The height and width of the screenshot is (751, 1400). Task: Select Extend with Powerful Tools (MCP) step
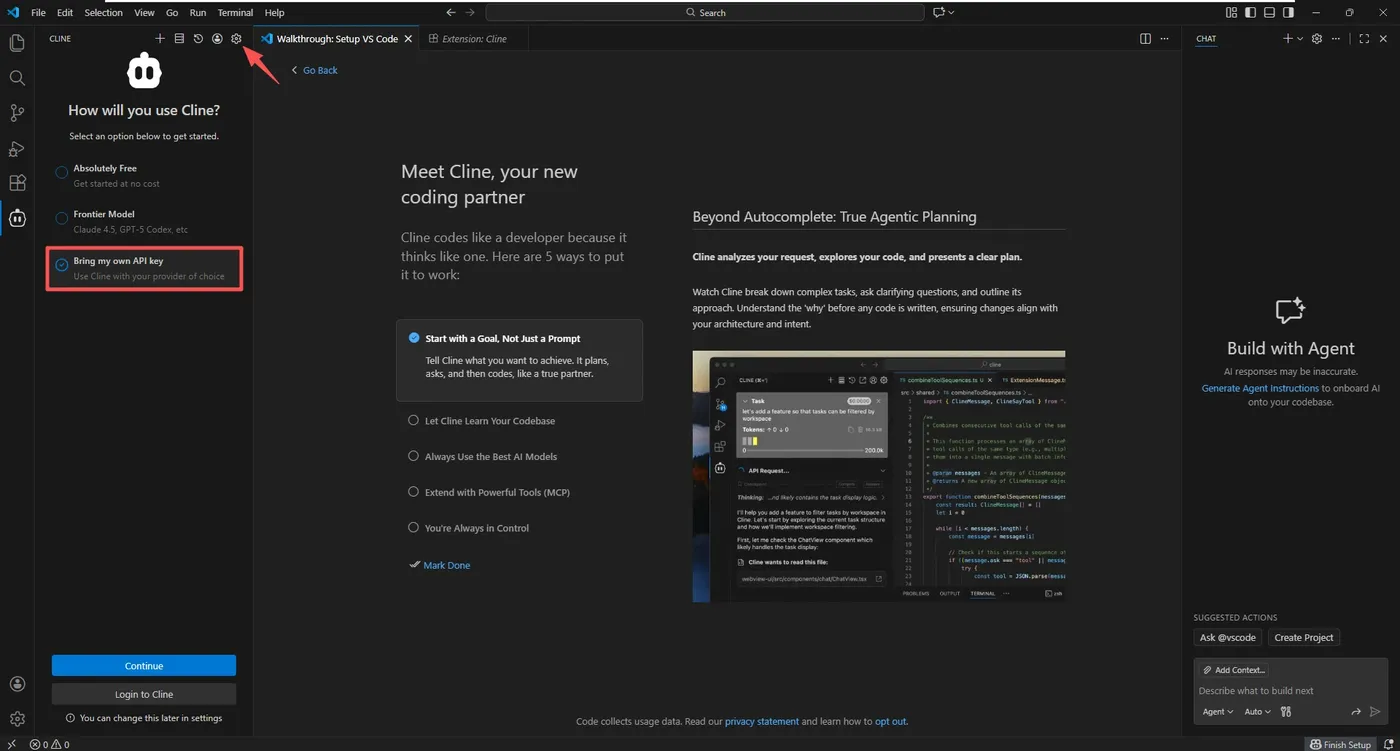click(497, 492)
